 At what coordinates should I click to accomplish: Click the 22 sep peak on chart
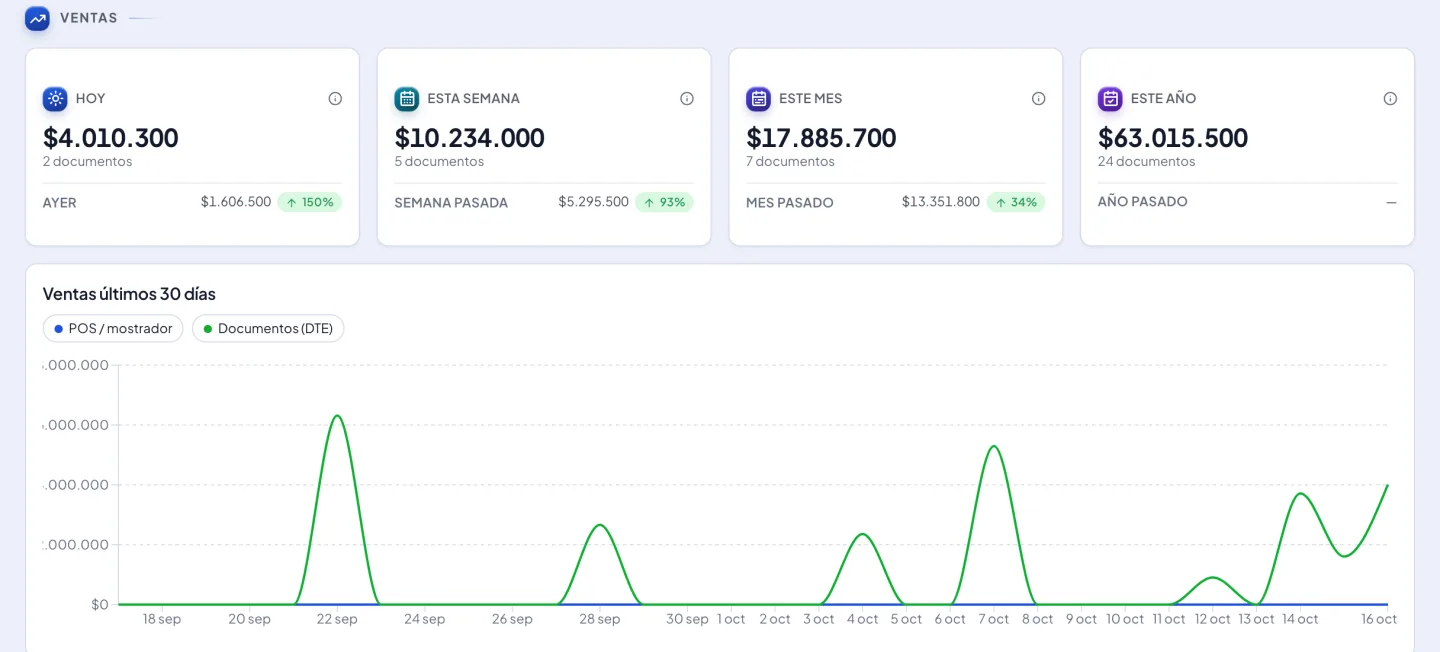(338, 415)
